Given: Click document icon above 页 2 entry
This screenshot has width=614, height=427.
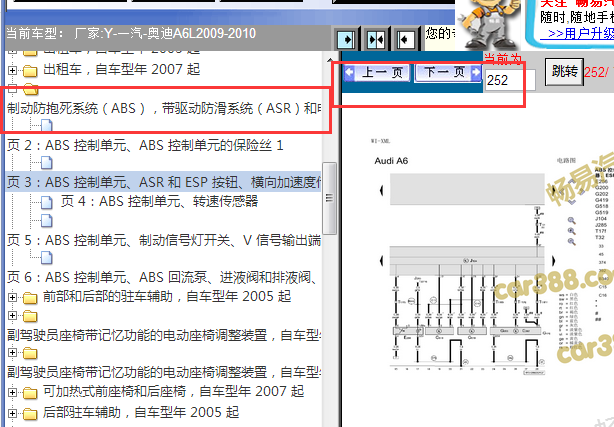Looking at the screenshot, I should 47,125.
